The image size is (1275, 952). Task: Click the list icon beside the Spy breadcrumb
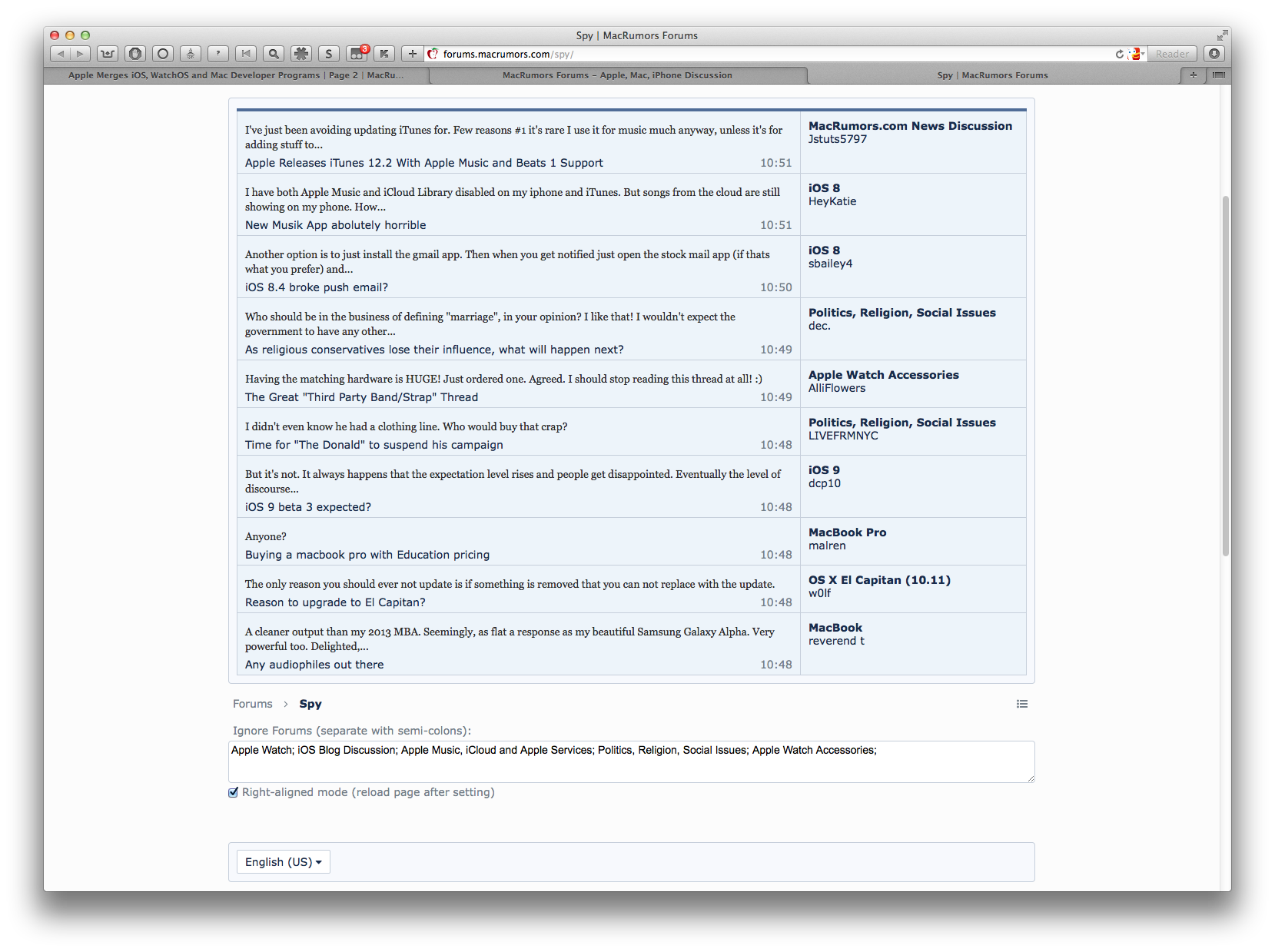[x=1022, y=704]
